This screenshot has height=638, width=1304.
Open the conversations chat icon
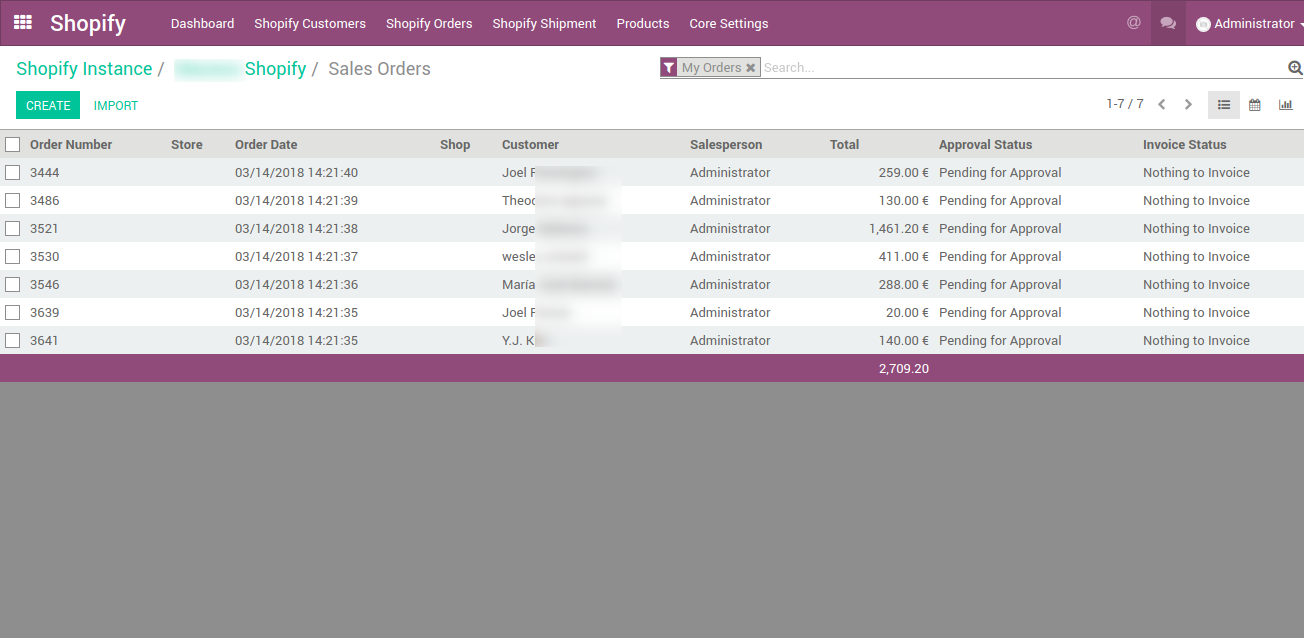[1168, 23]
